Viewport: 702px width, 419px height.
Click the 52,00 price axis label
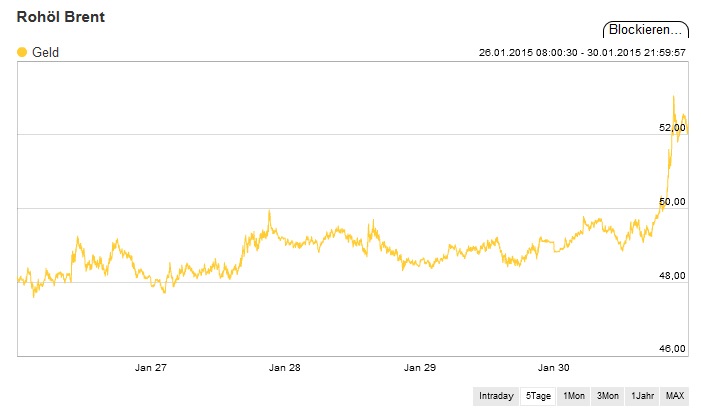click(672, 128)
